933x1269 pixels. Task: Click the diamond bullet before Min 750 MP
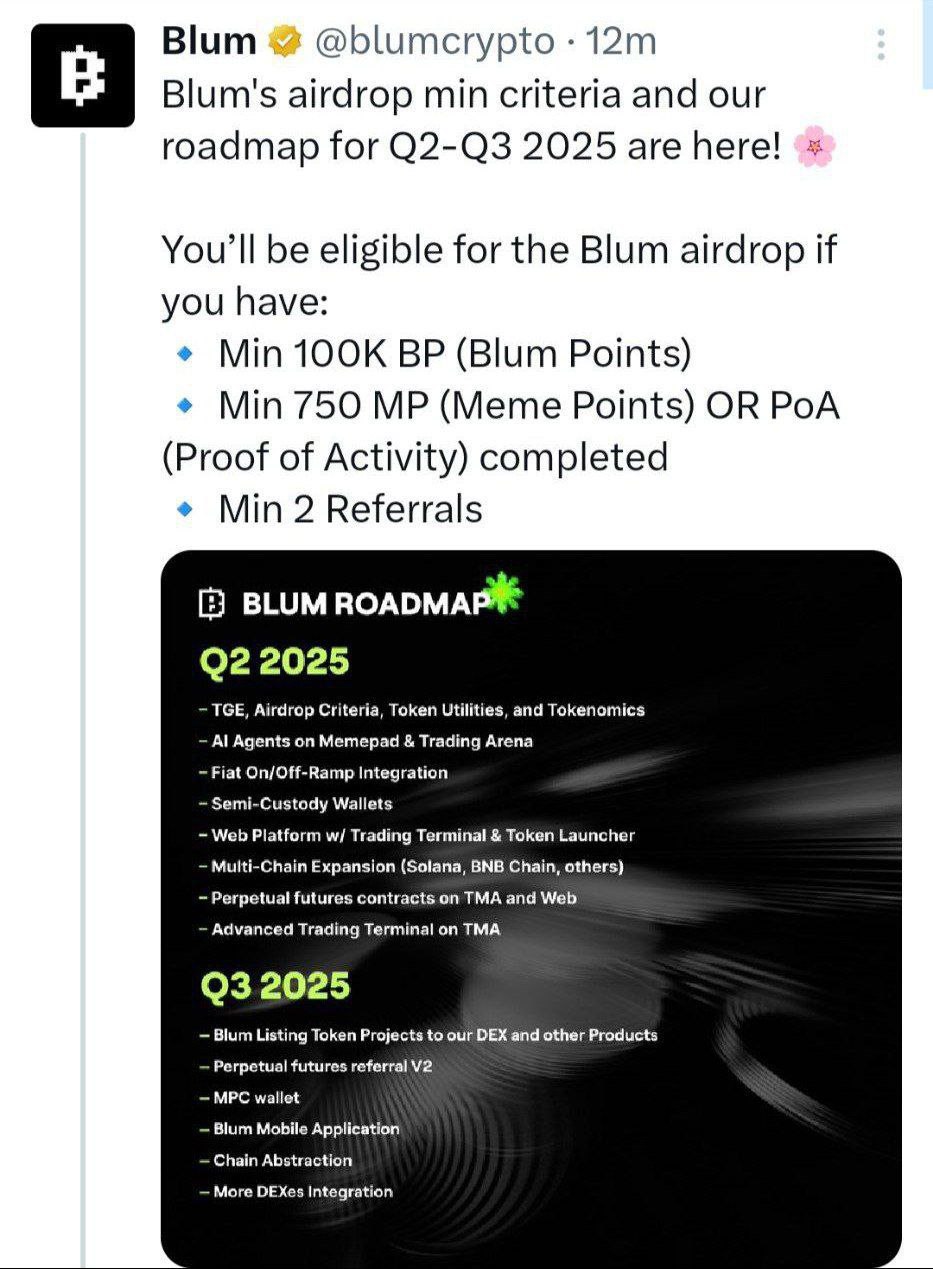pos(184,406)
